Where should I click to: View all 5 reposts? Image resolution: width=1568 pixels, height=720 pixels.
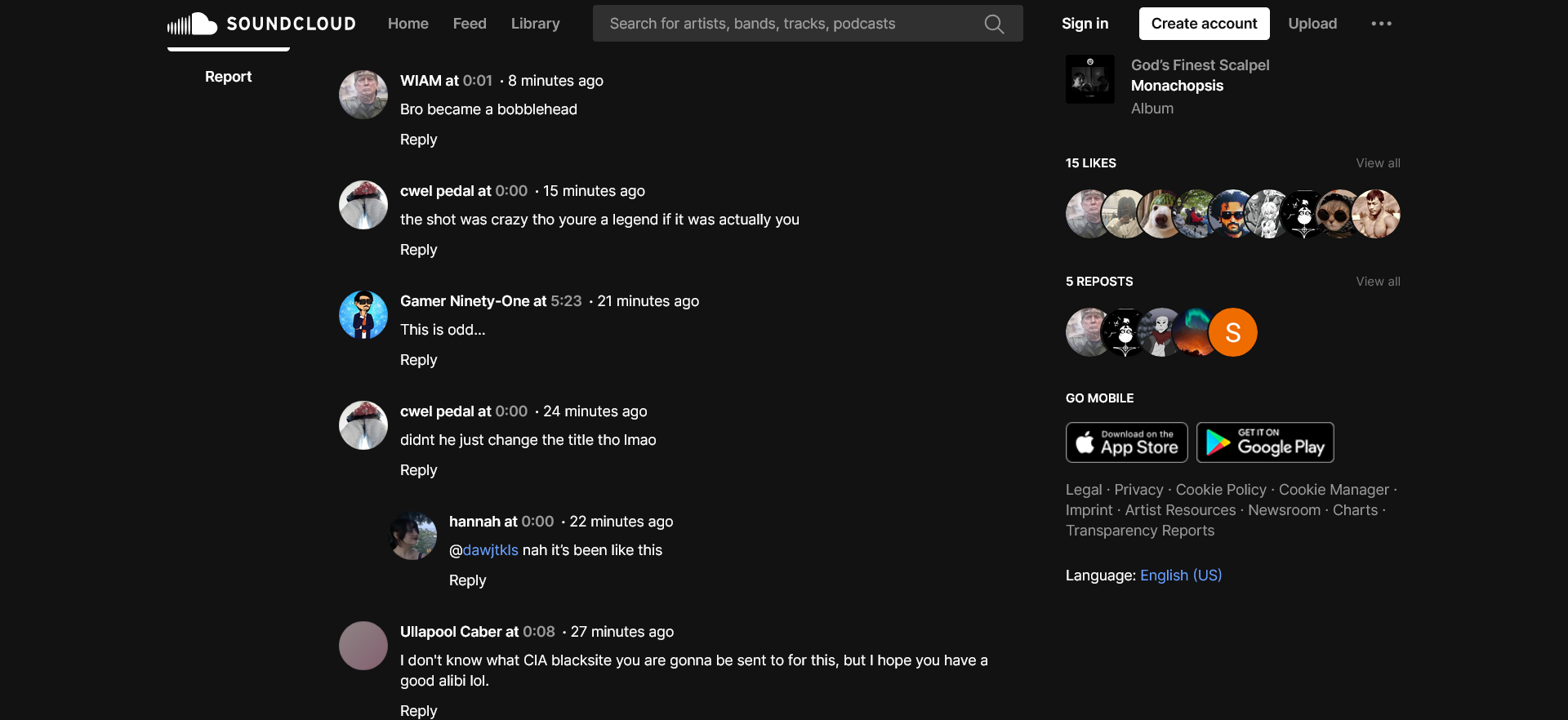[x=1378, y=282]
